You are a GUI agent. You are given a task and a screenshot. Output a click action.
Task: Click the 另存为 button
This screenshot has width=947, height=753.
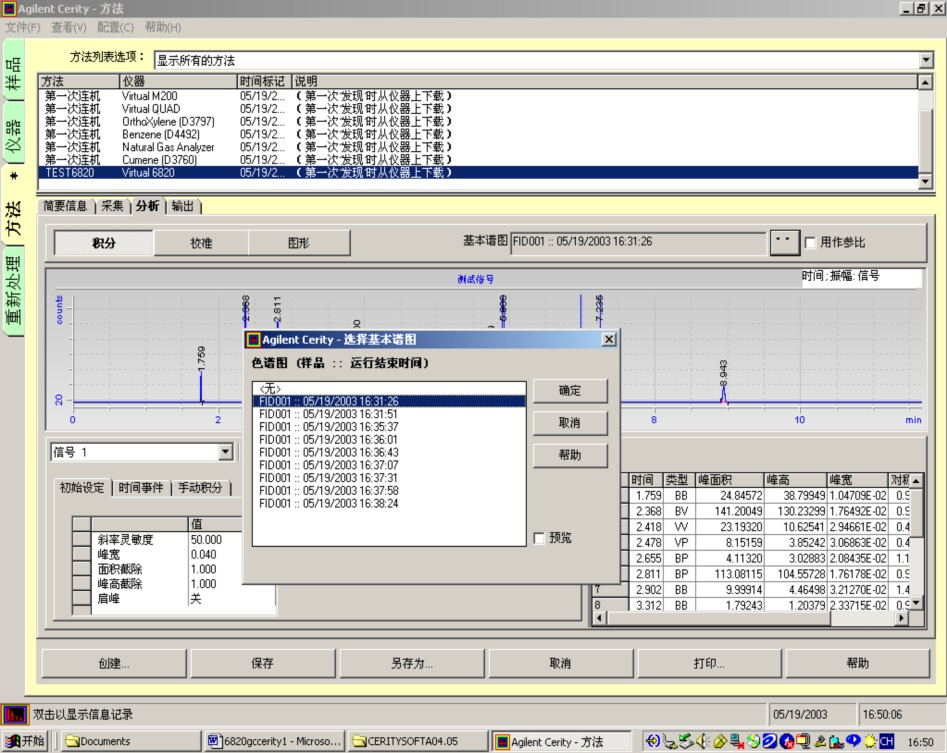click(412, 663)
